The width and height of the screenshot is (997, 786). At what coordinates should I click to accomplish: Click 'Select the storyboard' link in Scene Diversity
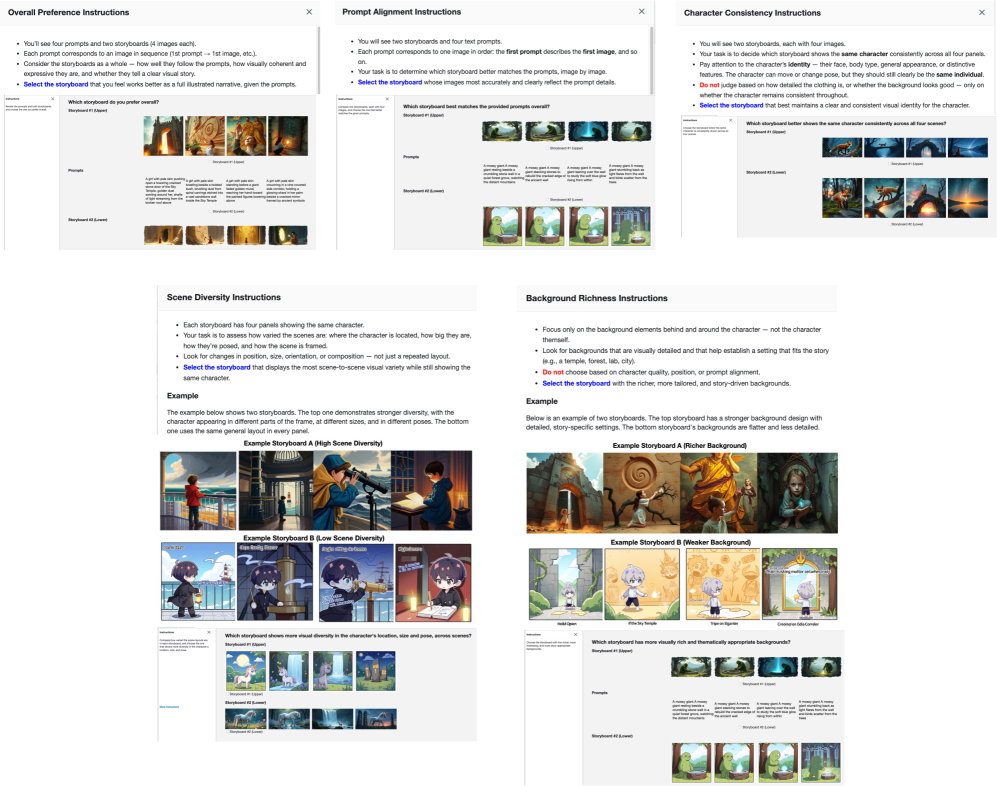217,367
